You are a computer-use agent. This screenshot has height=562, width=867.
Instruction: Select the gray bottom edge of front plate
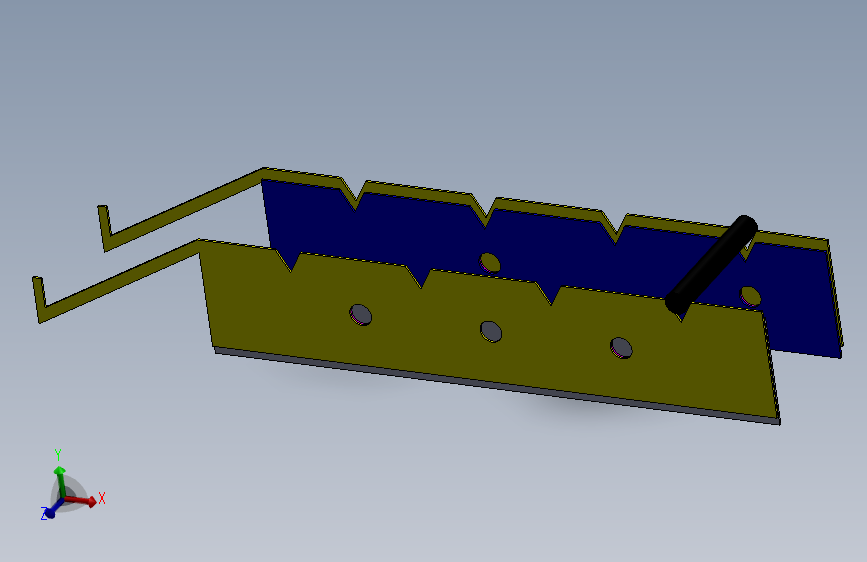[x=497, y=386]
